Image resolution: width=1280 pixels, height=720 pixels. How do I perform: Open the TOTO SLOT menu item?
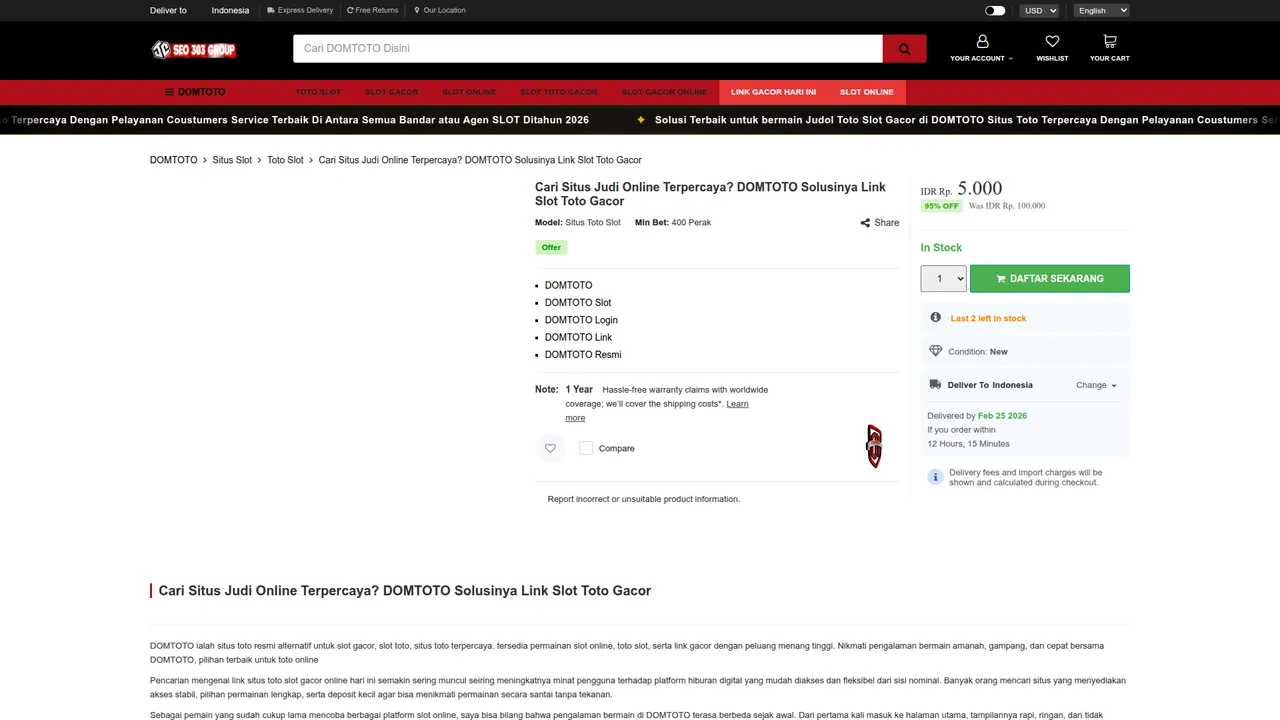click(318, 92)
